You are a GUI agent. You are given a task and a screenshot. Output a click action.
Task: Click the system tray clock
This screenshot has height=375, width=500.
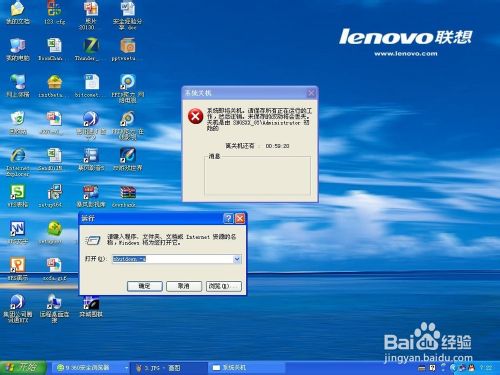486,368
